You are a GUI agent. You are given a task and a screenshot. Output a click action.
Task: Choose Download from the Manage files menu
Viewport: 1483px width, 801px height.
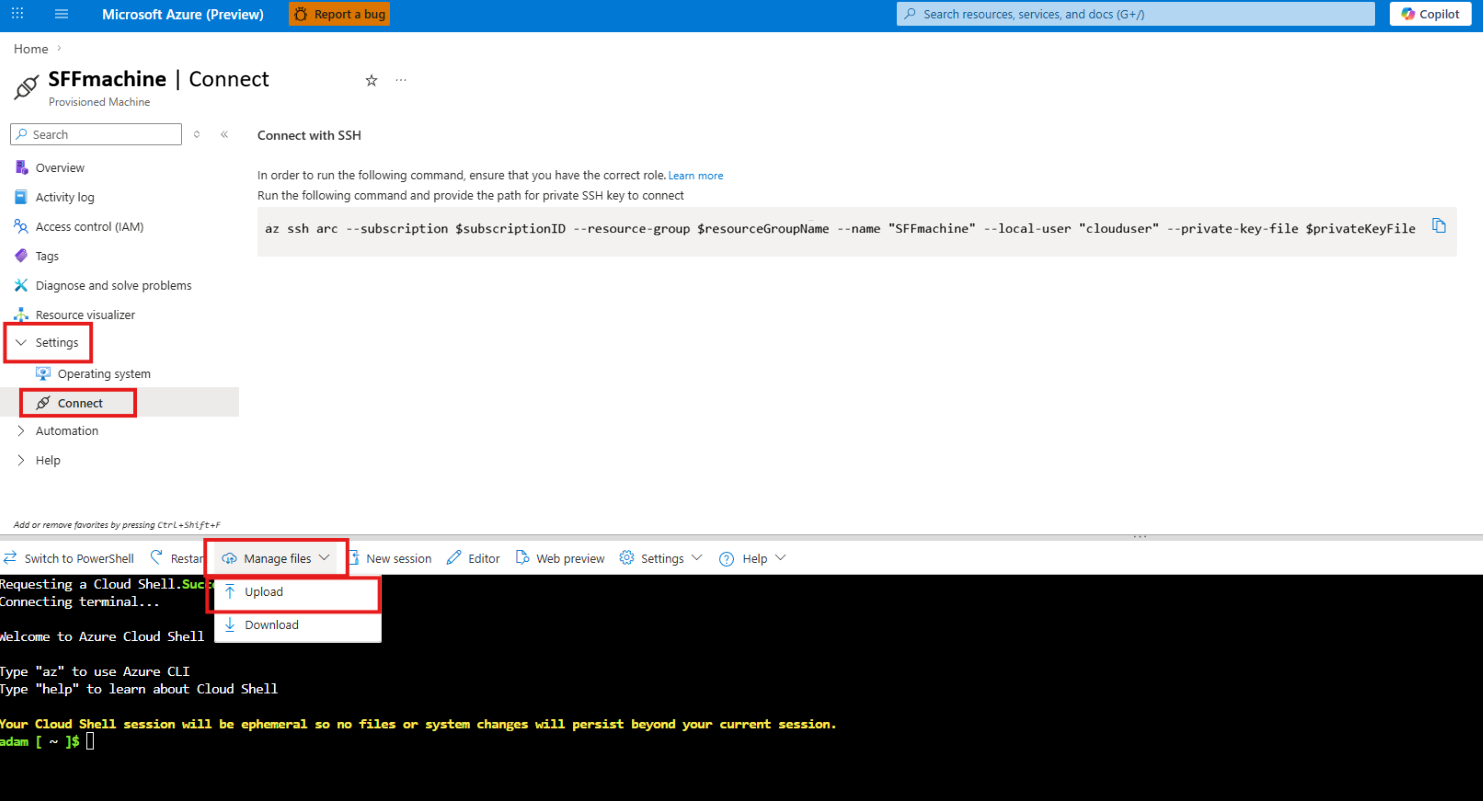(x=297, y=625)
